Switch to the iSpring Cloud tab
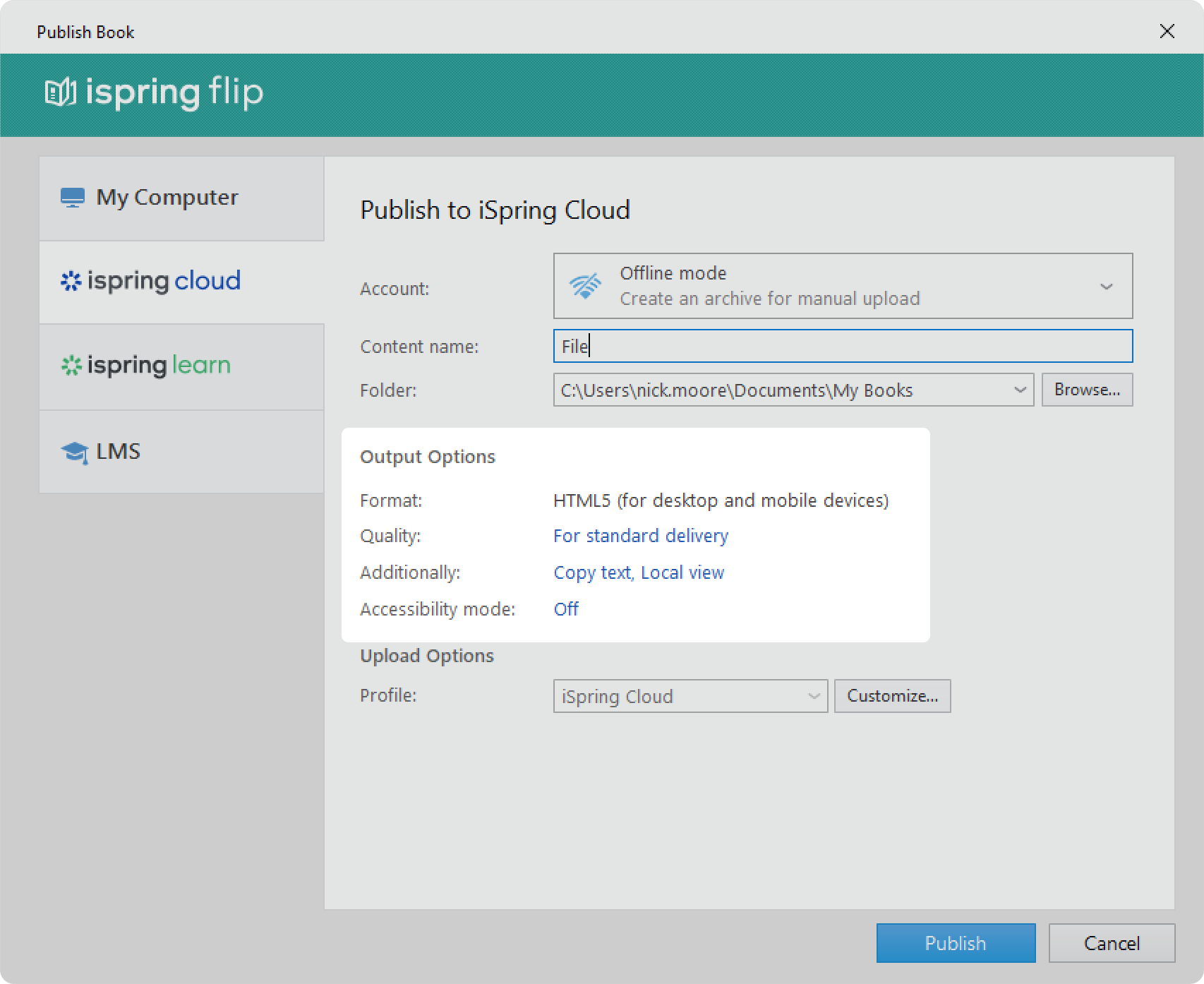The width and height of the screenshot is (1204, 984). click(x=181, y=282)
